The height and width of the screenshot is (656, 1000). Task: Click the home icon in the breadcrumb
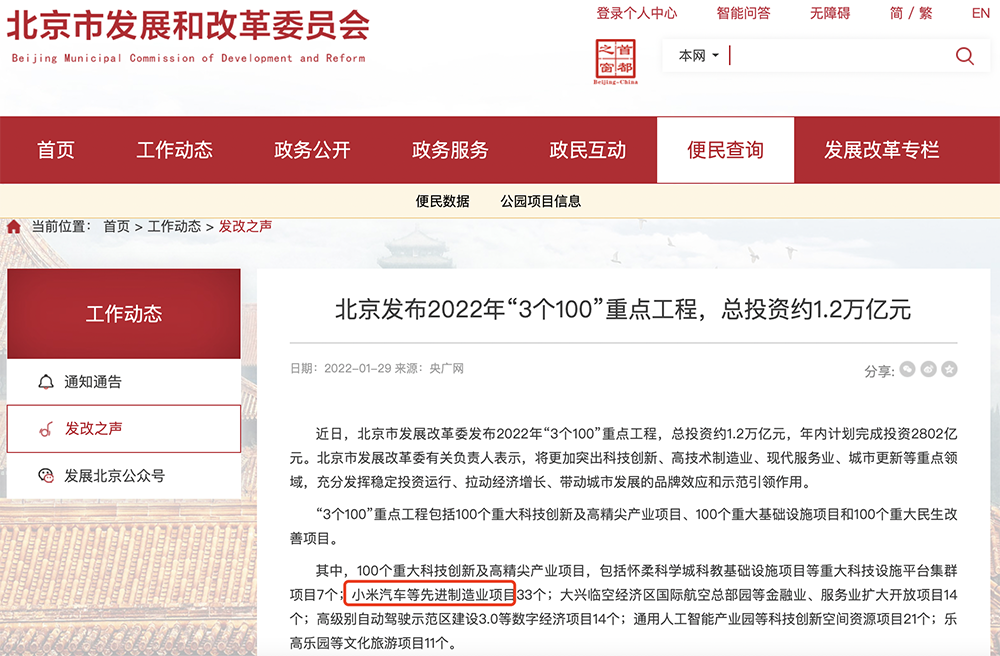click(x=14, y=227)
